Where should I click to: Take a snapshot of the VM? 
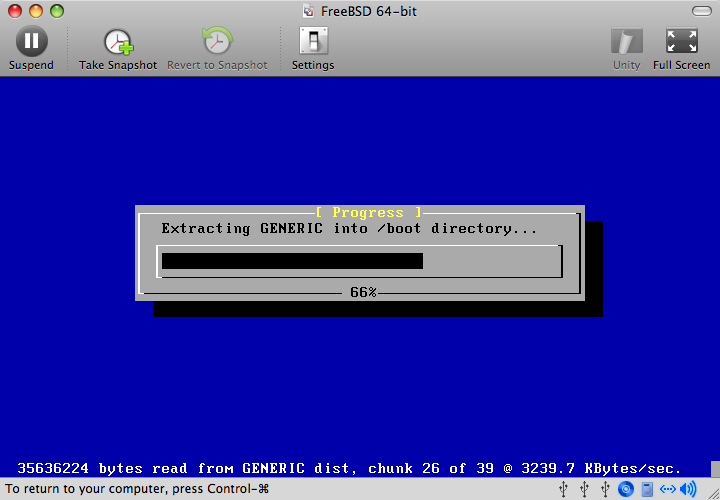(x=118, y=42)
